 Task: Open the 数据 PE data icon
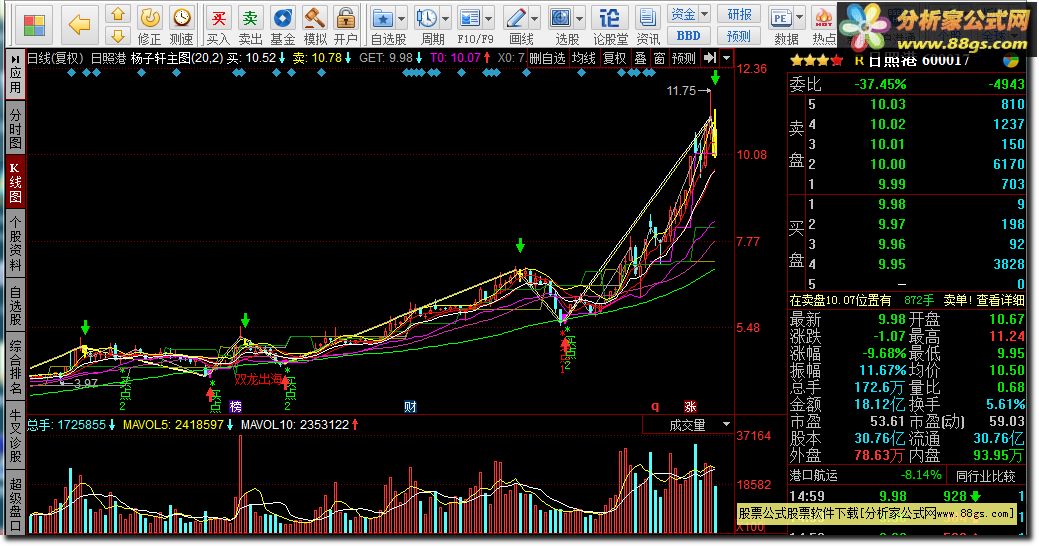781,19
